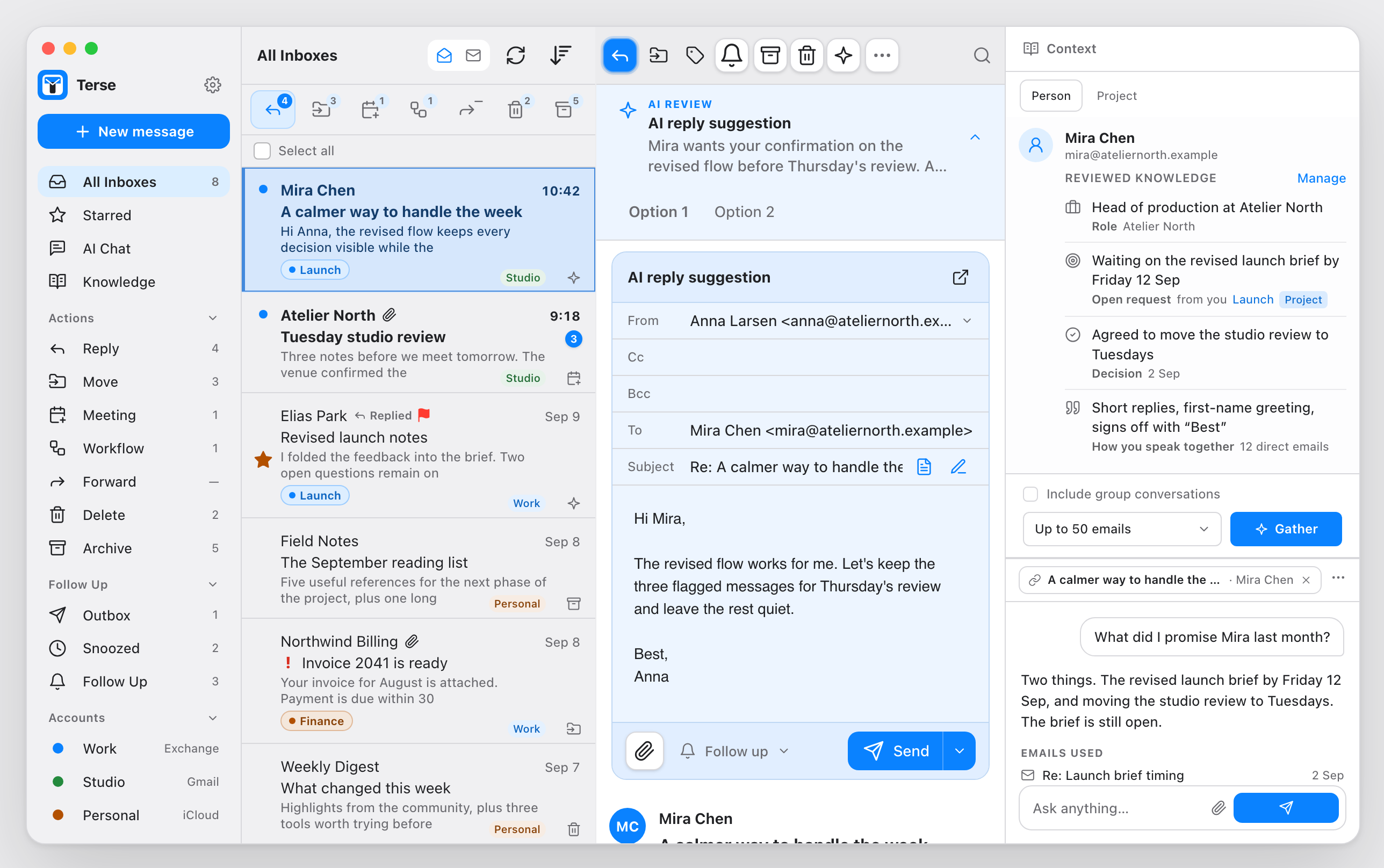Click the Manage link

point(1321,178)
